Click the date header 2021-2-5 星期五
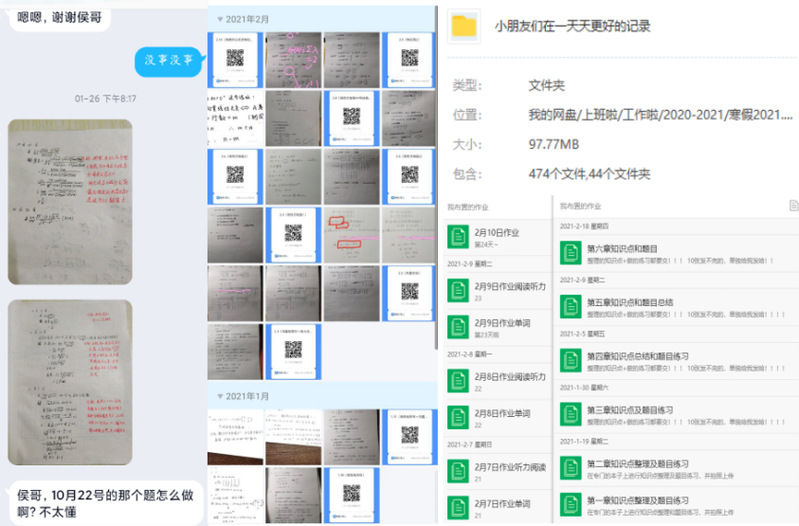 pyautogui.click(x=582, y=334)
